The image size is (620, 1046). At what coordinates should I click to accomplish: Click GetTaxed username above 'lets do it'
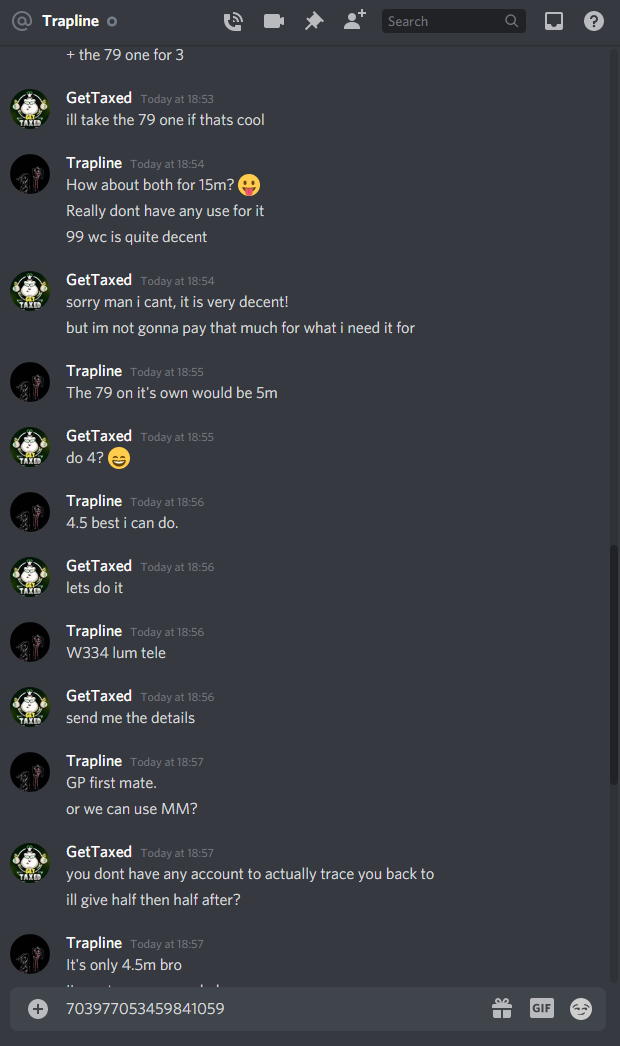(99, 566)
